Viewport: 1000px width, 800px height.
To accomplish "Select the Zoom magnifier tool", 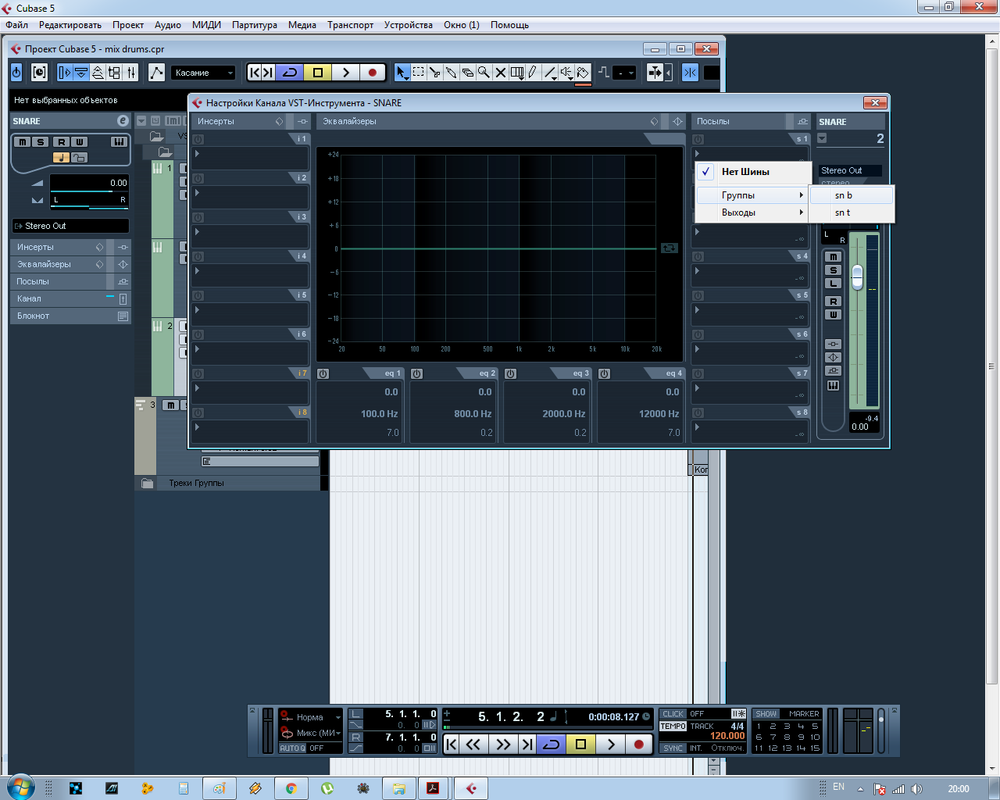I will point(484,73).
